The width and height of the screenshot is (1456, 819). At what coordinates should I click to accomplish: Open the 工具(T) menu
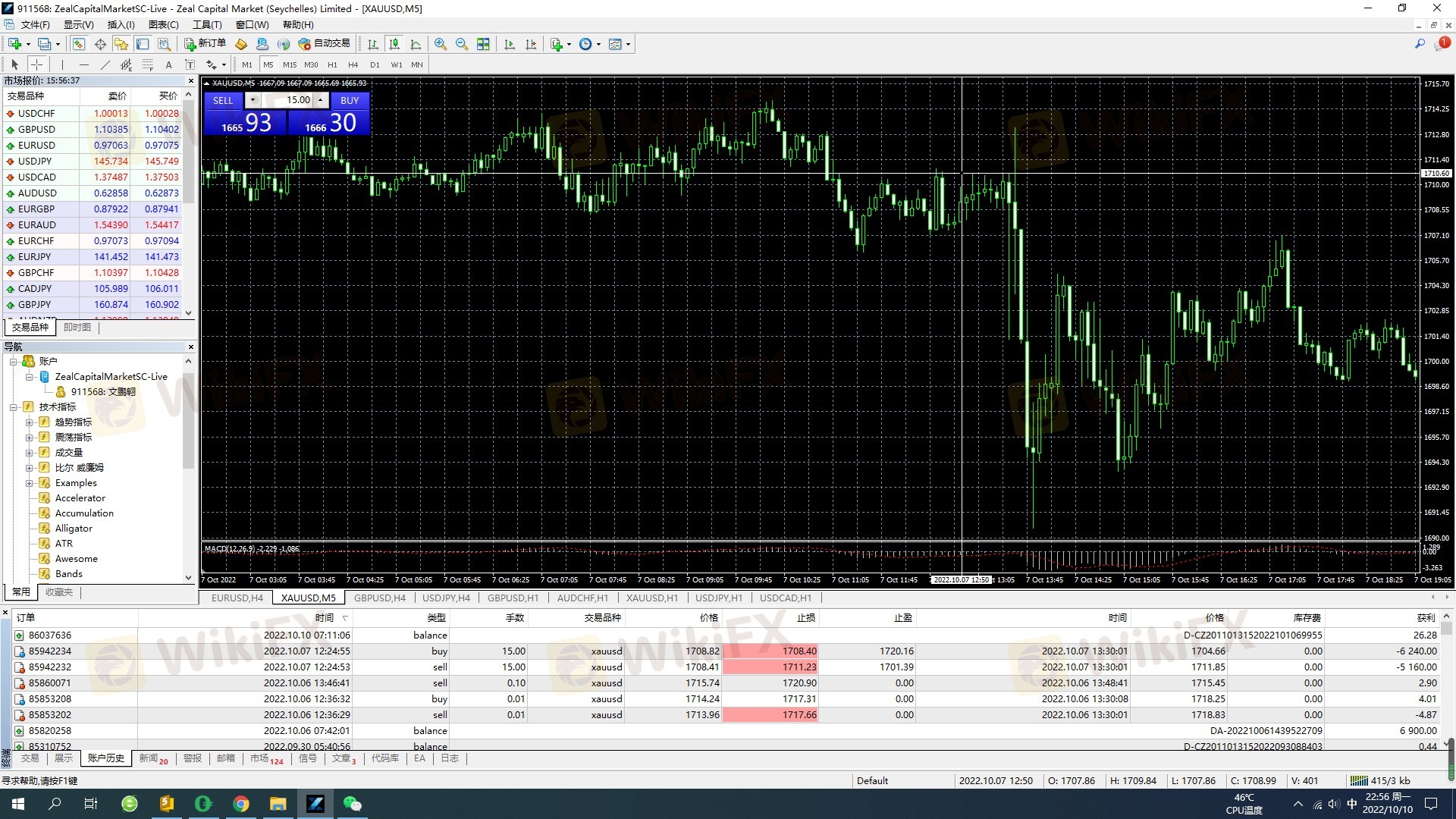pos(207,25)
